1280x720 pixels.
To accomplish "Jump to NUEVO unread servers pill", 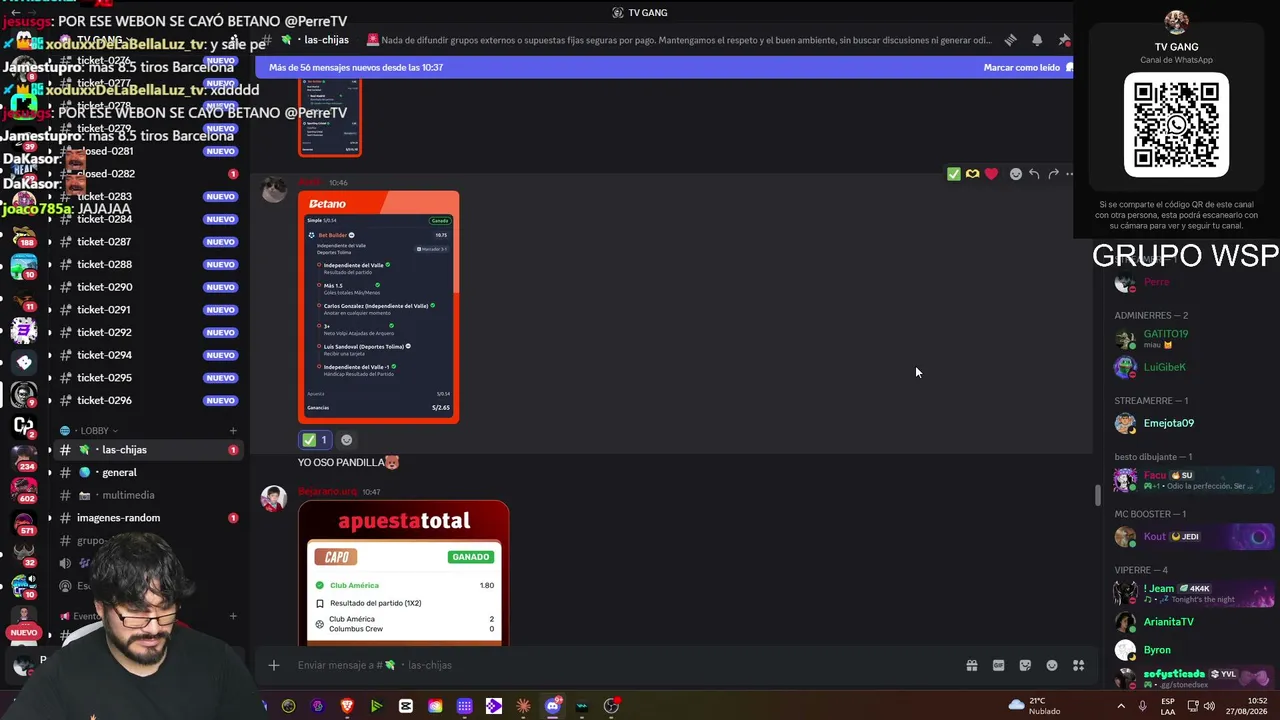I will [x=23, y=632].
